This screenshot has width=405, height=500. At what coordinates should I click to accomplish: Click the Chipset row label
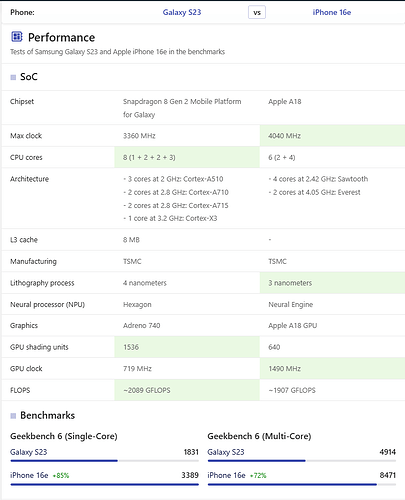point(22,102)
